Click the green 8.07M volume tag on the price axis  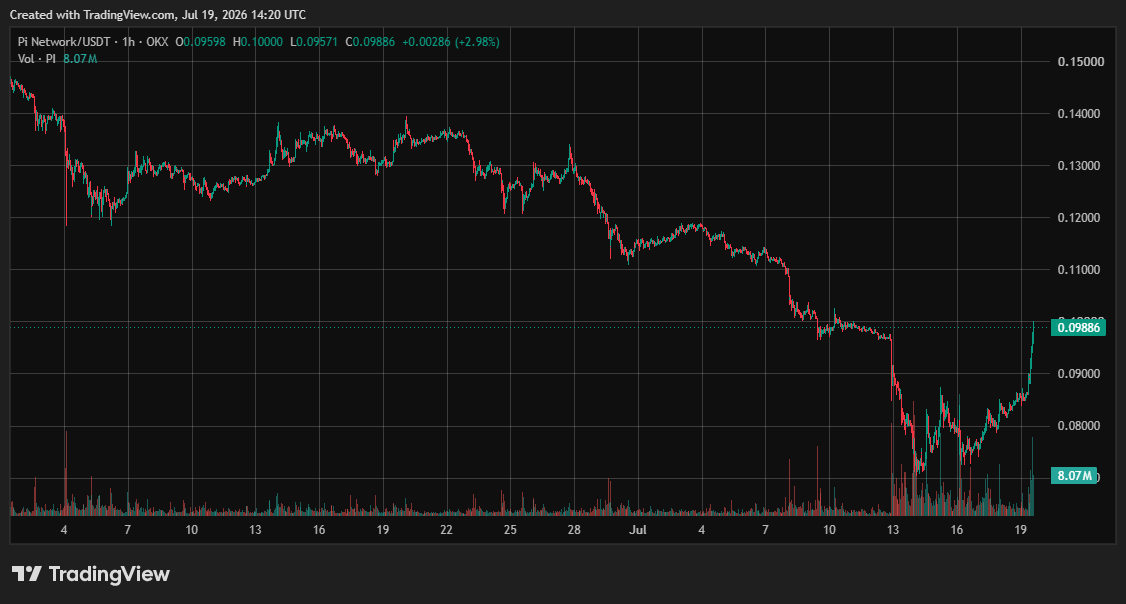pos(1074,475)
